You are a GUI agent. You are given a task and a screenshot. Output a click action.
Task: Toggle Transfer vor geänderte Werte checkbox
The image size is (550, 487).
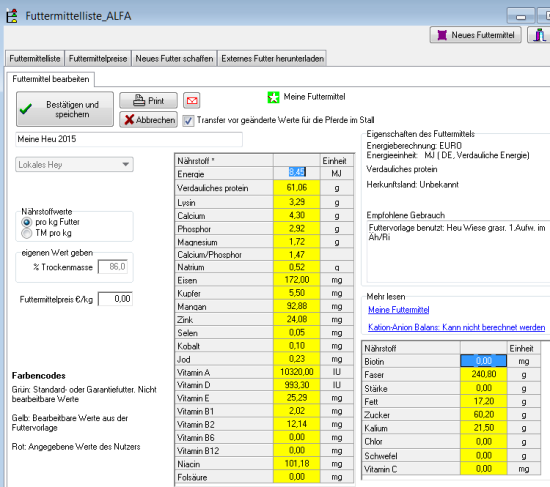[x=188, y=121]
